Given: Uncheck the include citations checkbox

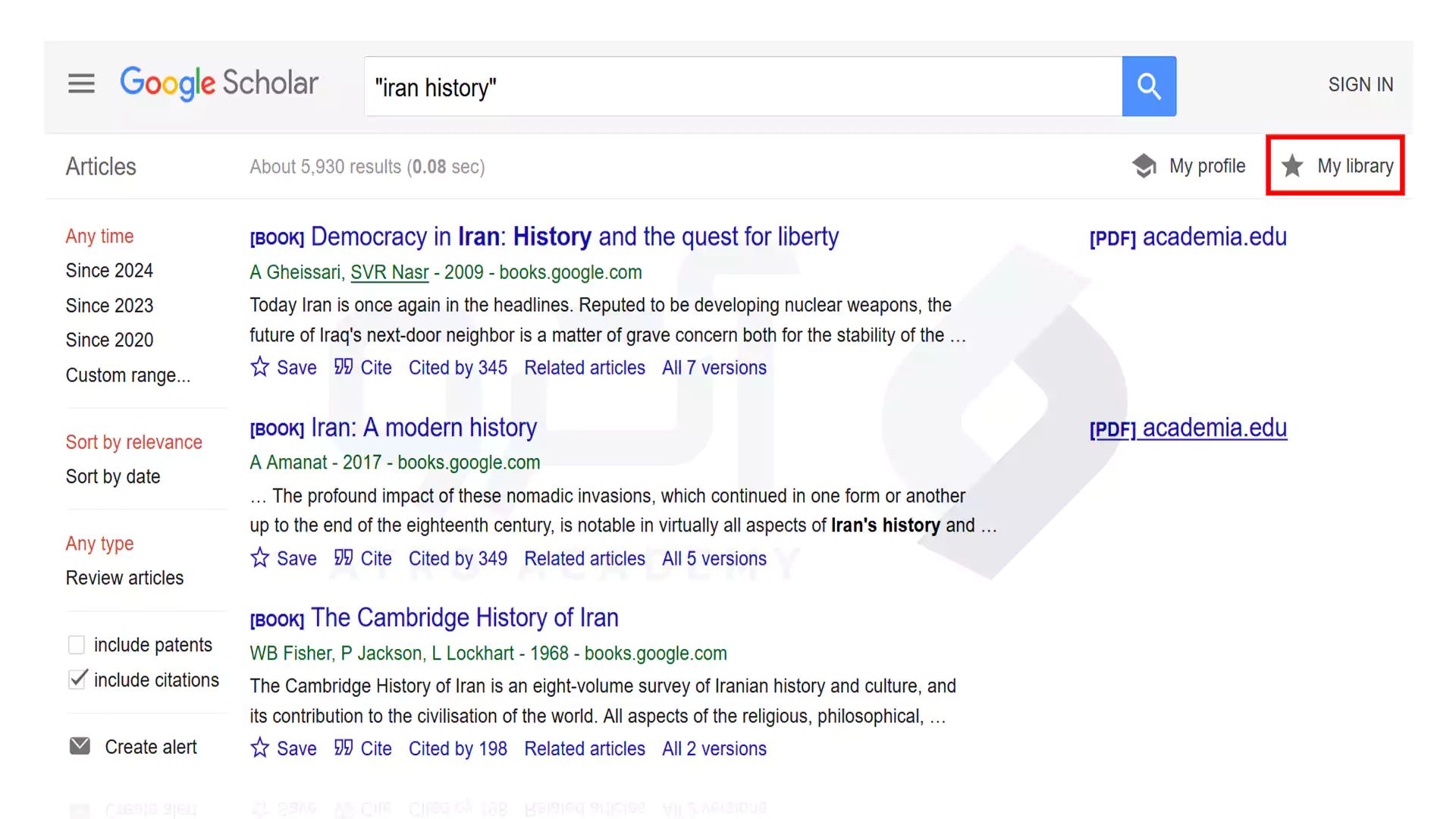Looking at the screenshot, I should (x=77, y=679).
